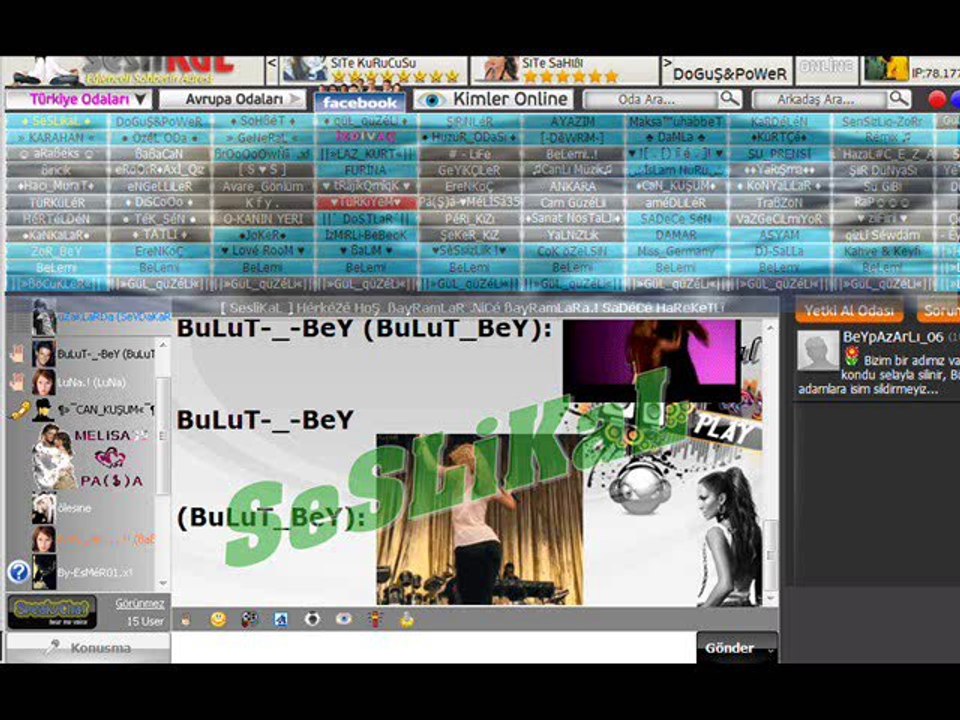
Task: Click the Arkadaş Ara search field
Action: [x=819, y=99]
